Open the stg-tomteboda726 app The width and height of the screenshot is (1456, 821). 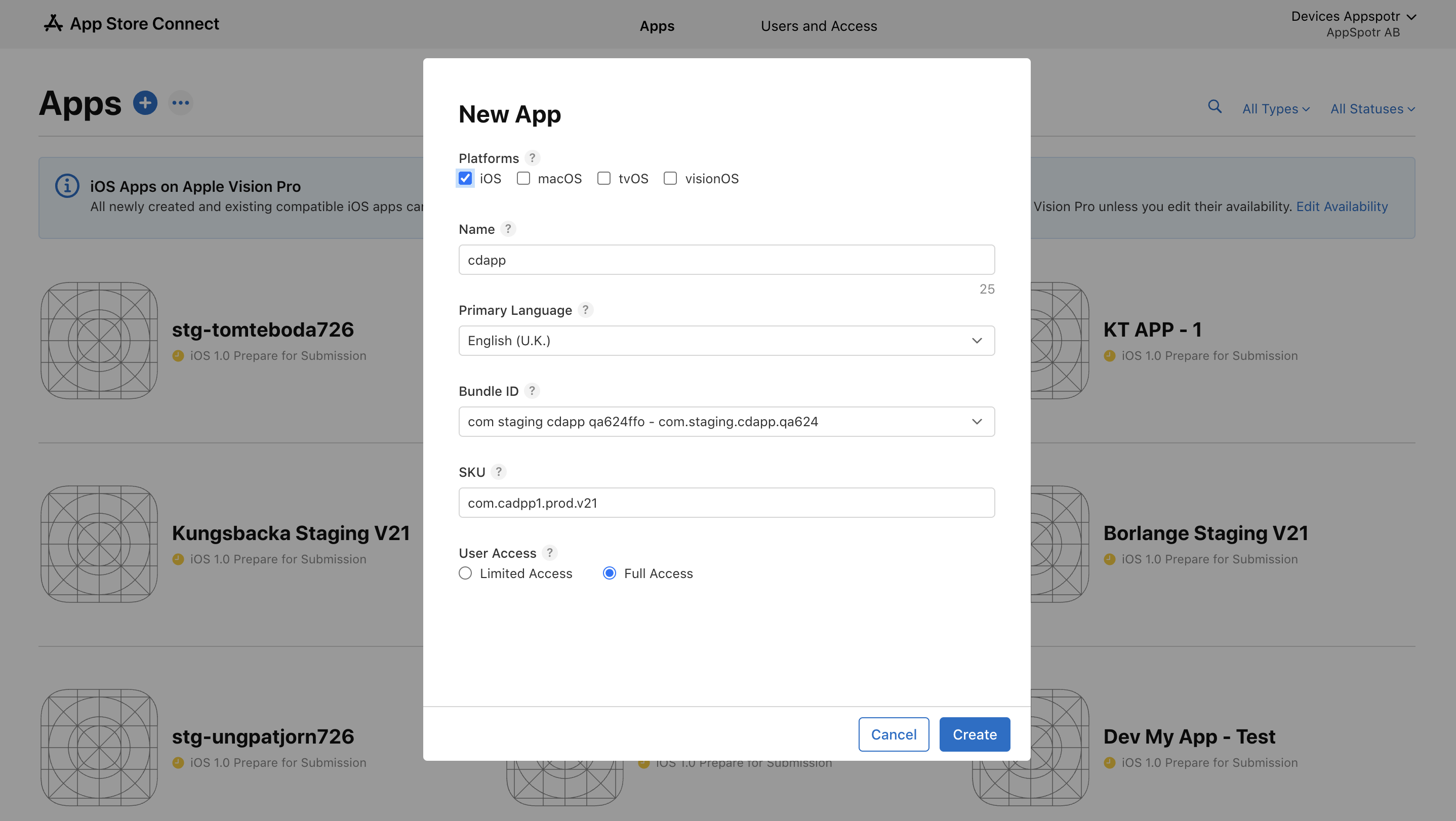pyautogui.click(x=263, y=330)
